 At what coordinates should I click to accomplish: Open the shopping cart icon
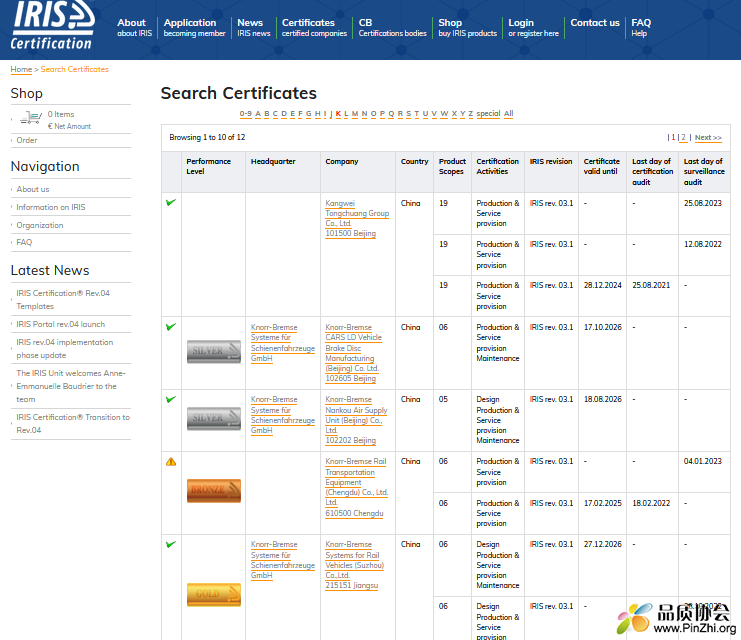31,117
